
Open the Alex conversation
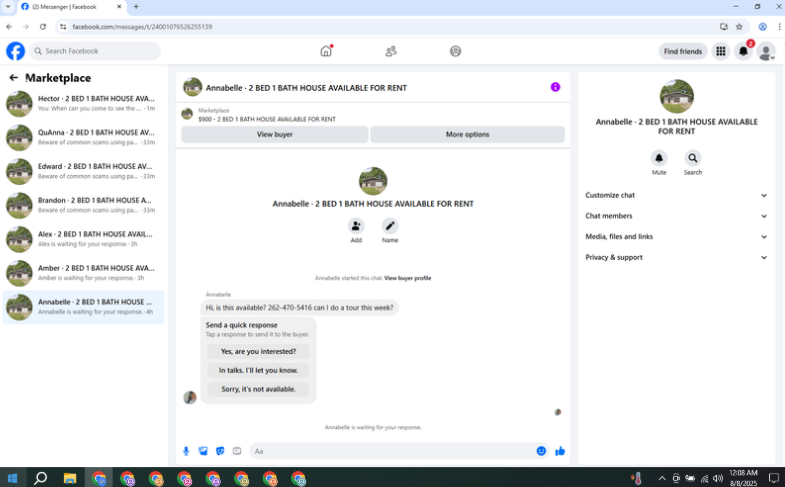pos(84,239)
